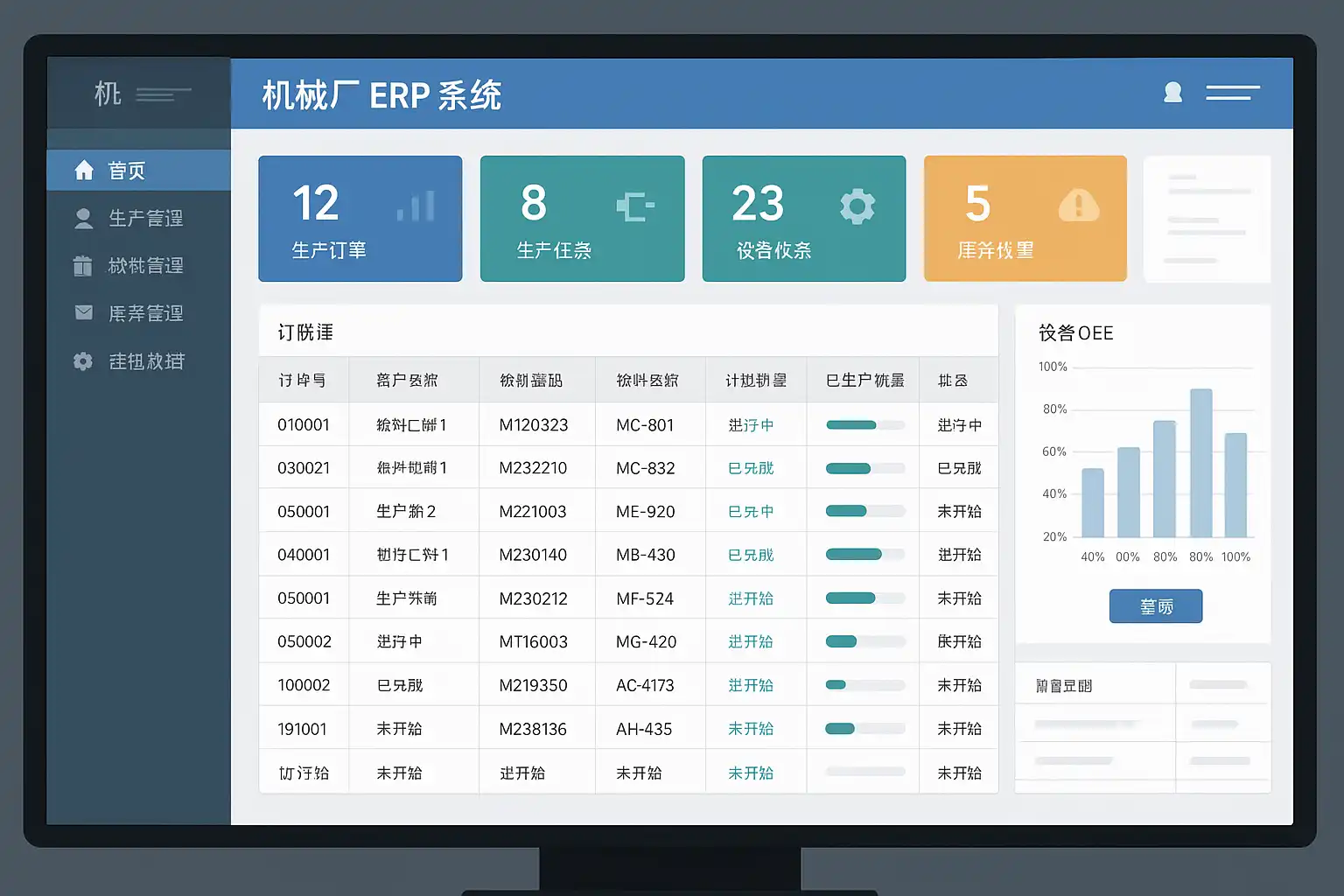This screenshot has height=896, width=1344.
Task: Click the home icon in the sidebar
Action: (84, 170)
